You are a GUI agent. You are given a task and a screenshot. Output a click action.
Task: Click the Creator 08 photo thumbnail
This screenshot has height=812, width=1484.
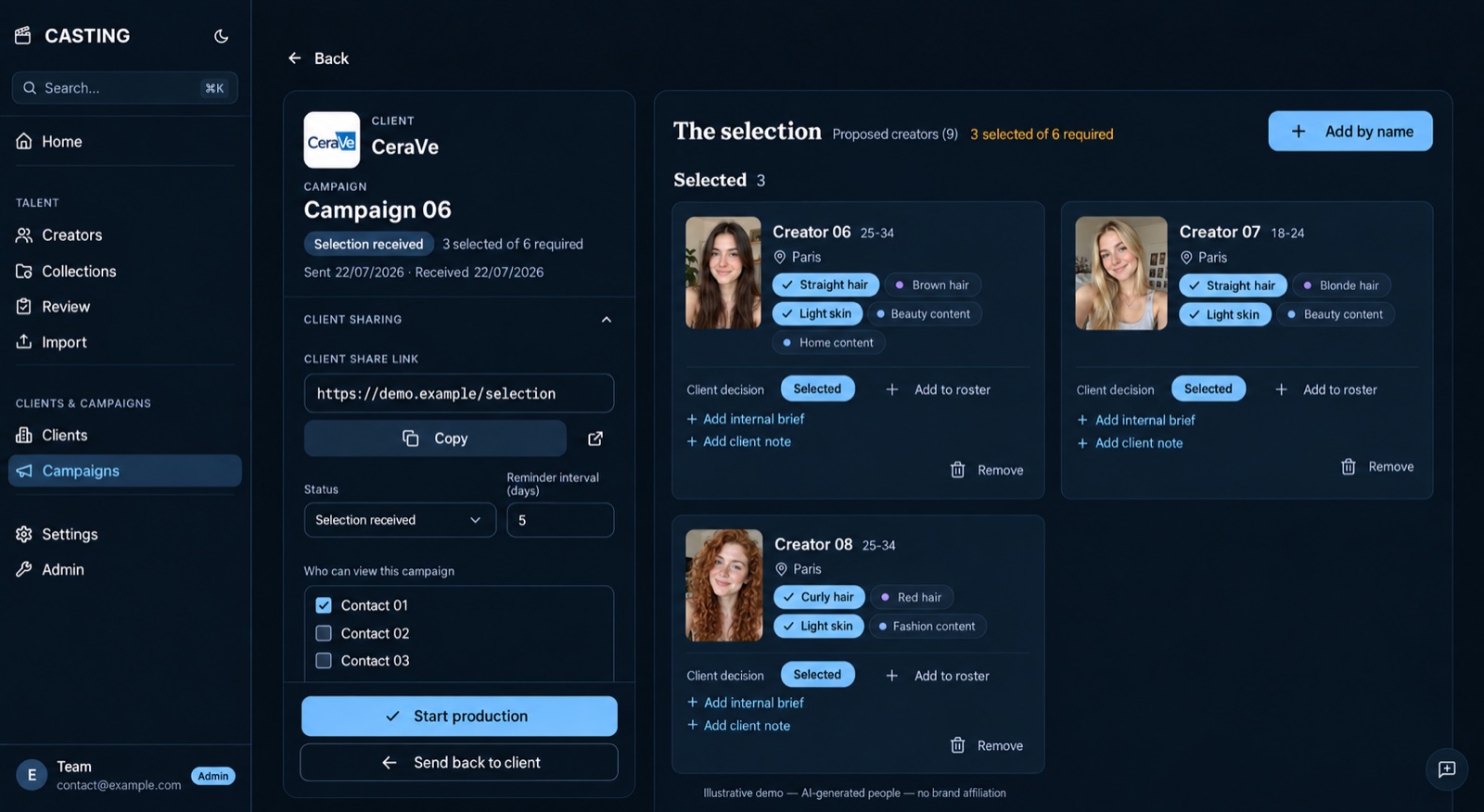coord(723,586)
